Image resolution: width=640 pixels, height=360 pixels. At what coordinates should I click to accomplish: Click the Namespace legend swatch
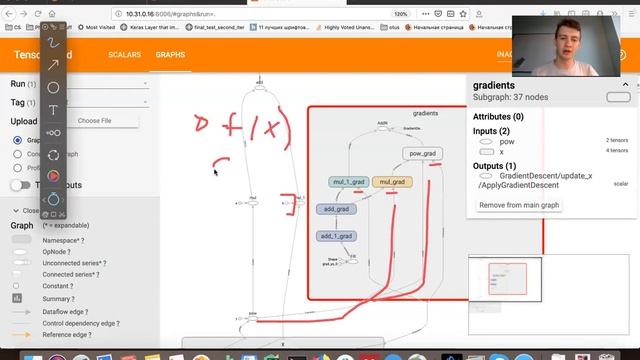tap(22, 240)
